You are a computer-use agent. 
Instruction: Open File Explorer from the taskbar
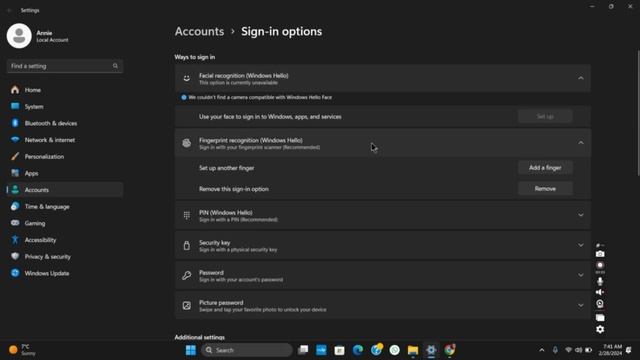coord(413,350)
